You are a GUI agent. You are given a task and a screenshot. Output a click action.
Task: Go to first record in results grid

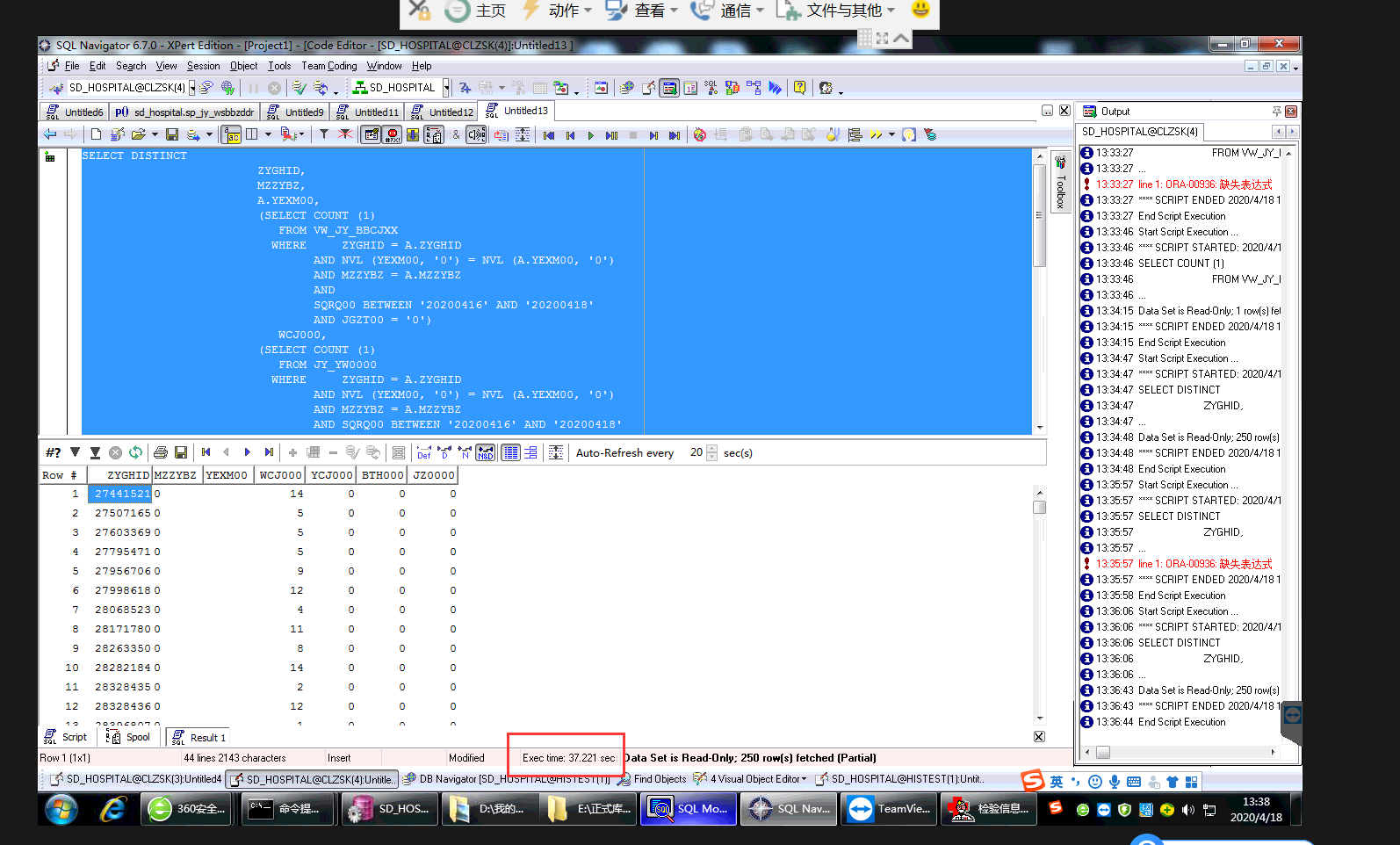point(206,452)
